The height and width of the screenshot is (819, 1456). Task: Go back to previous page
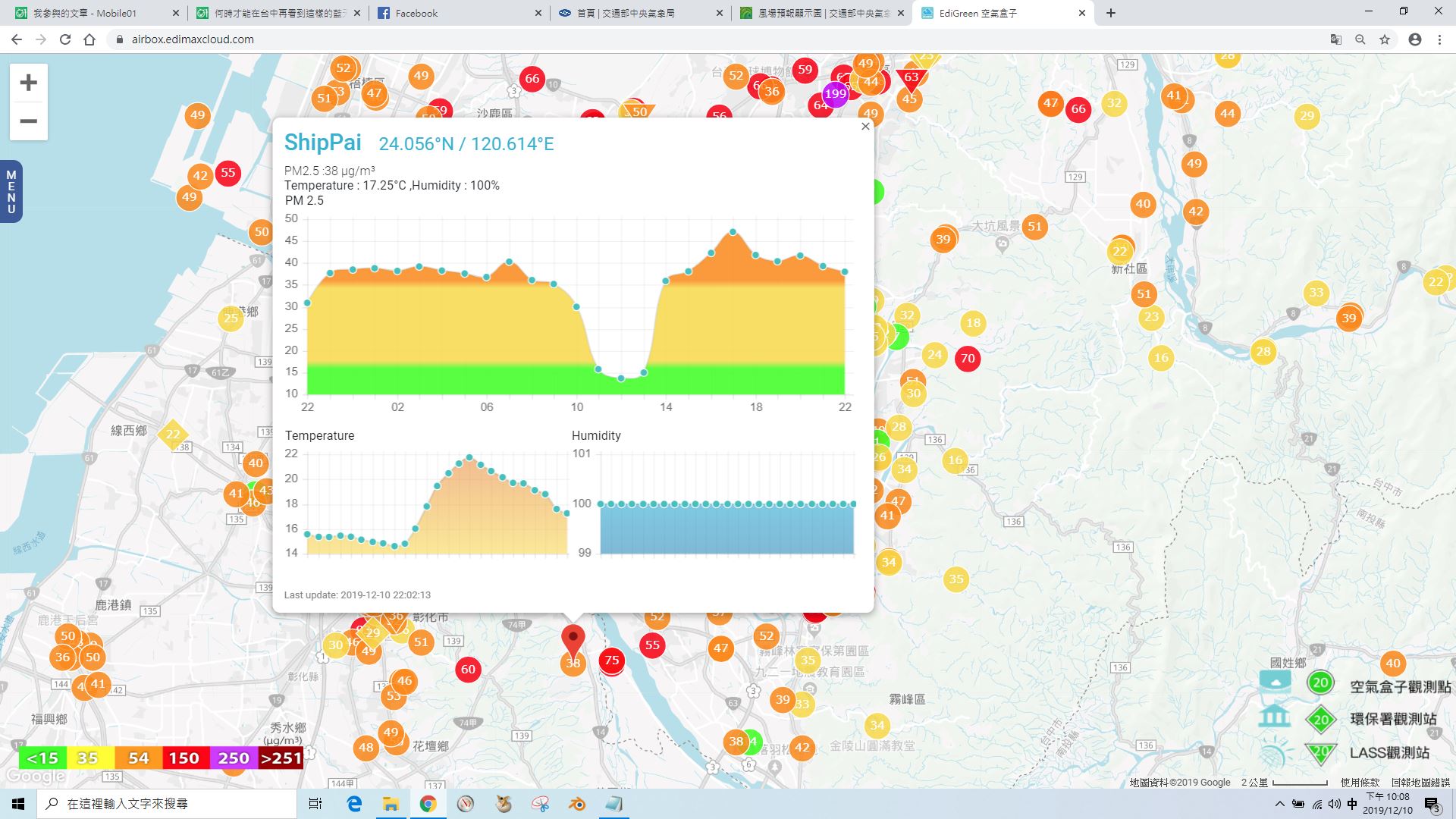click(17, 39)
